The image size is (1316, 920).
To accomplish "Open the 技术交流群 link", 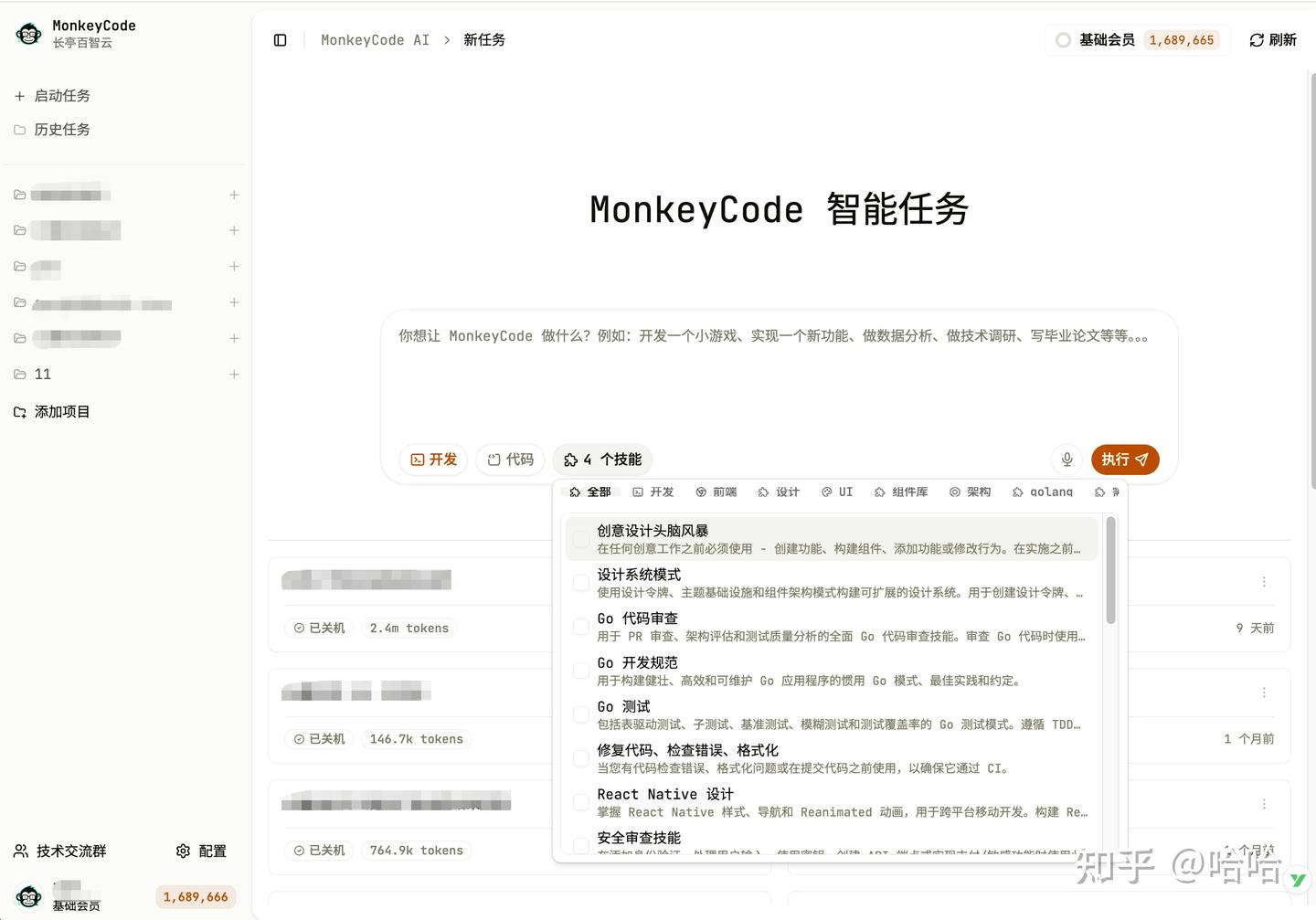I will [60, 851].
